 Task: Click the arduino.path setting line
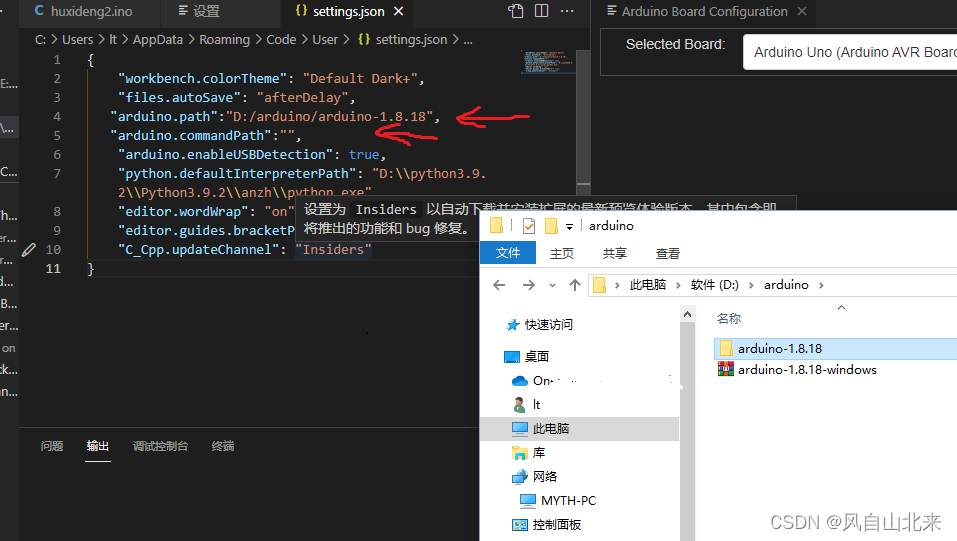[275, 117]
